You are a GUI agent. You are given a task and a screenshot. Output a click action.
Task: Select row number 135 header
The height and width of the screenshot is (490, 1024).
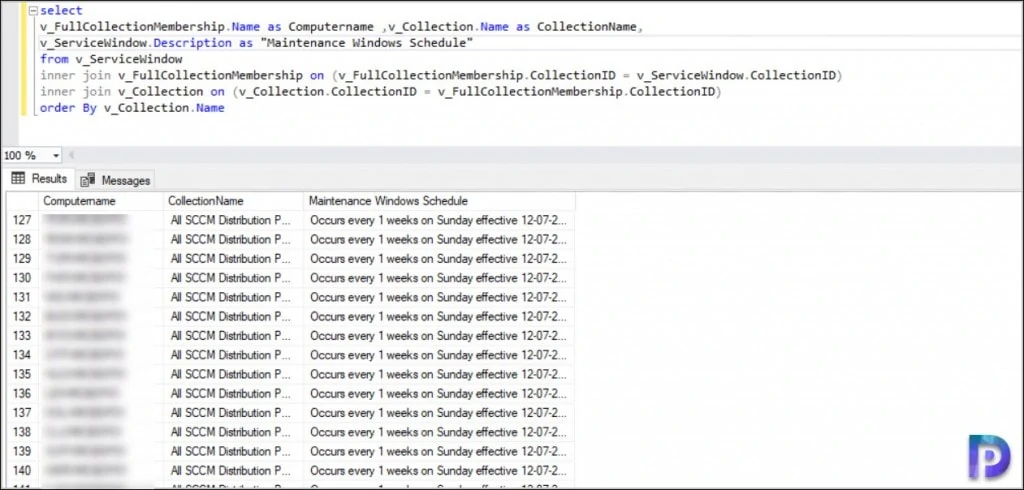(22, 374)
